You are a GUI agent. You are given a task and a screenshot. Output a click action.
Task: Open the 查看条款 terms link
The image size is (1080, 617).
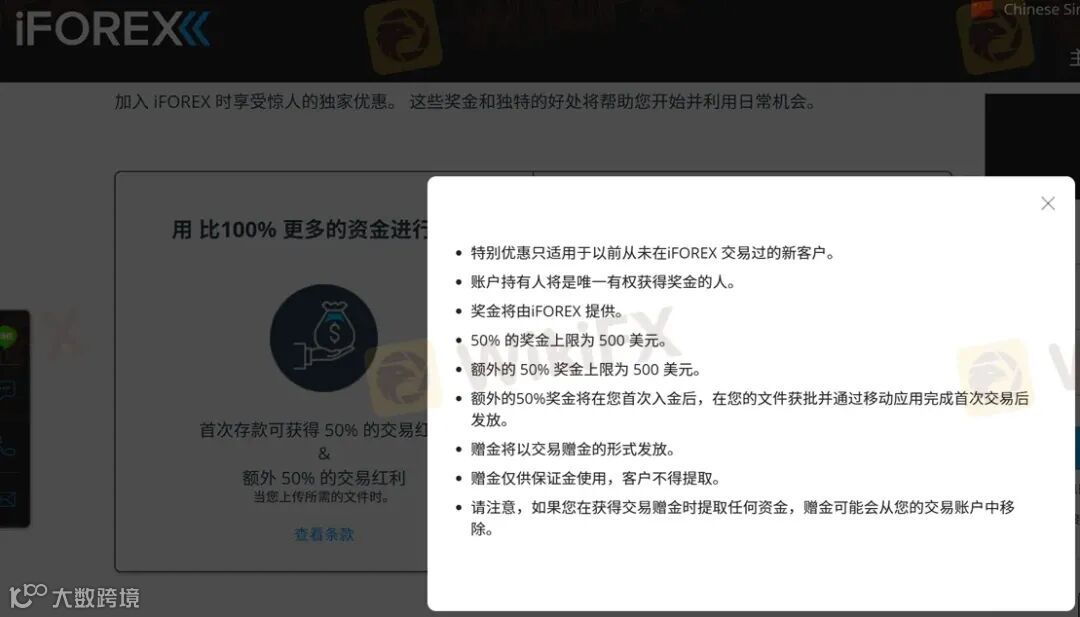coord(324,534)
